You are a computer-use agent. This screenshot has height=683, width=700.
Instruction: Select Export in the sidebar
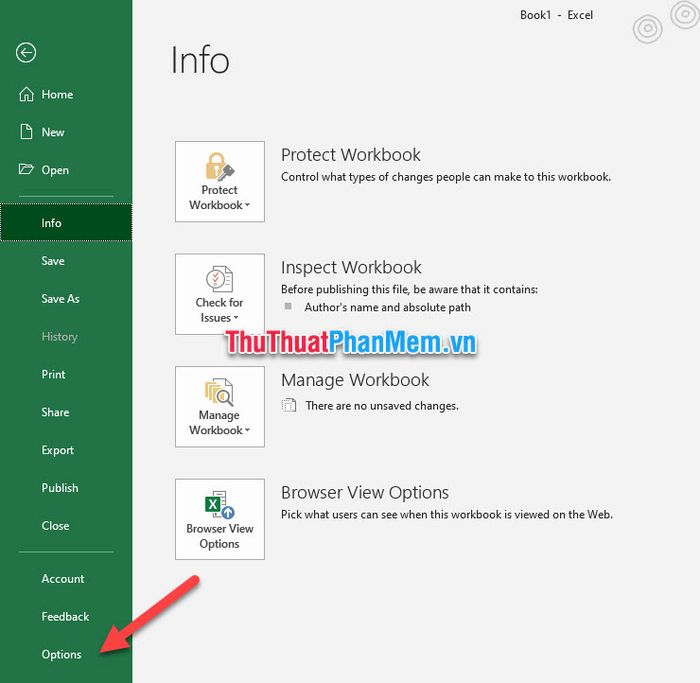(x=66, y=450)
